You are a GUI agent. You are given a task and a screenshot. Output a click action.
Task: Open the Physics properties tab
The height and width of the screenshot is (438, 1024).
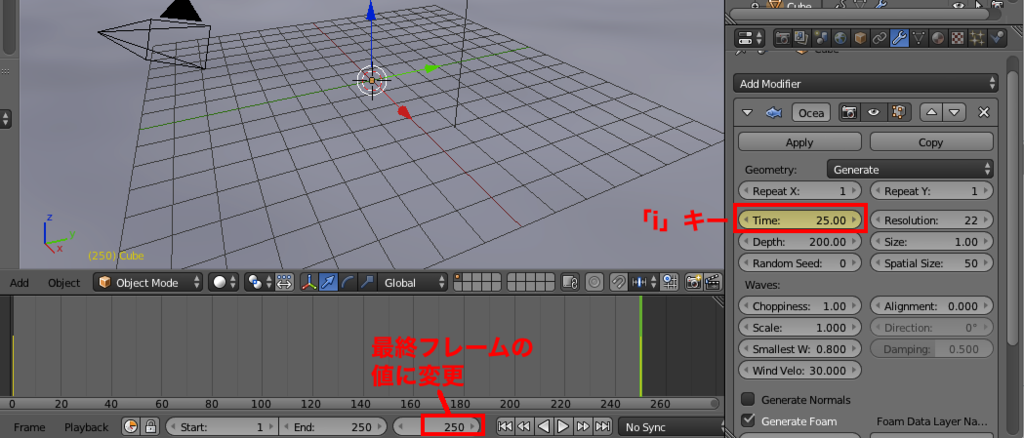click(x=997, y=38)
